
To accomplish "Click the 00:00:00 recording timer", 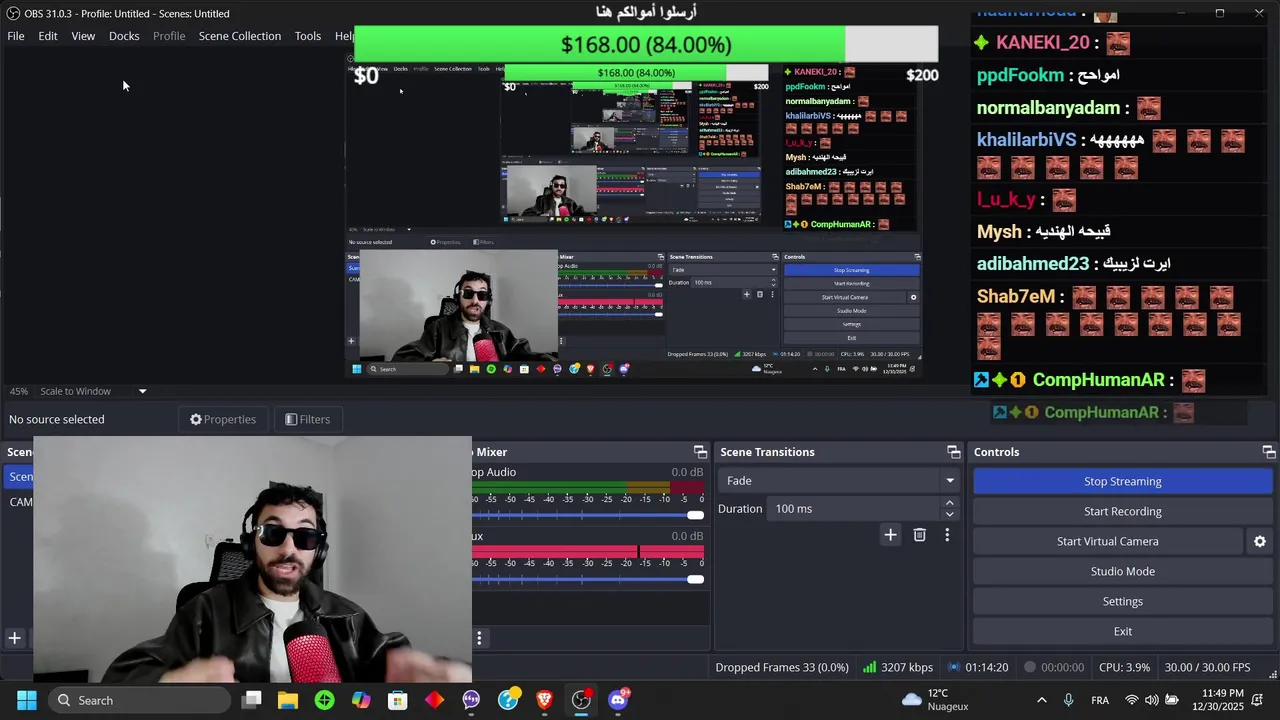I will click(1054, 667).
